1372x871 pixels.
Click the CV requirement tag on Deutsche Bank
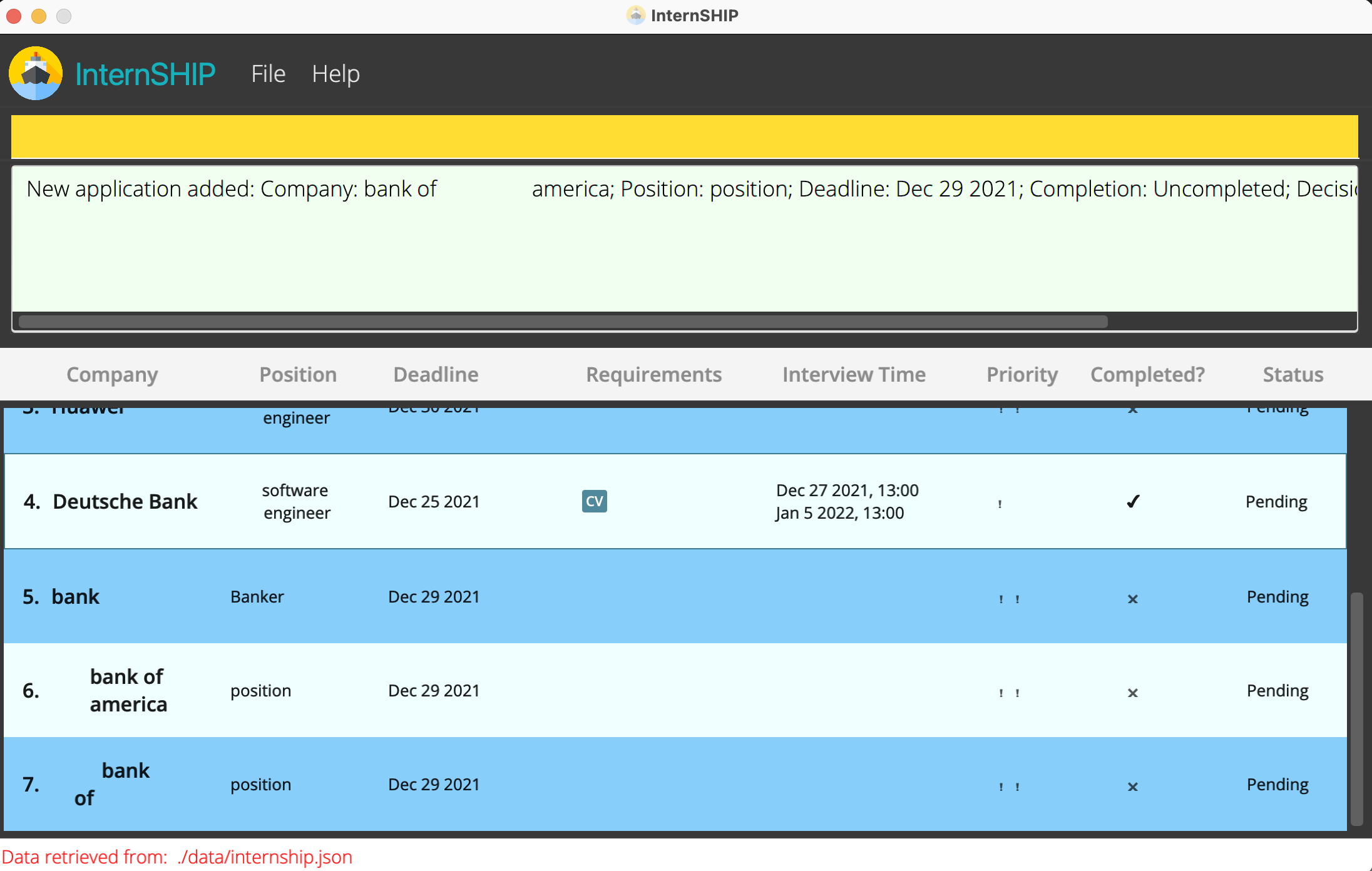pyautogui.click(x=593, y=501)
